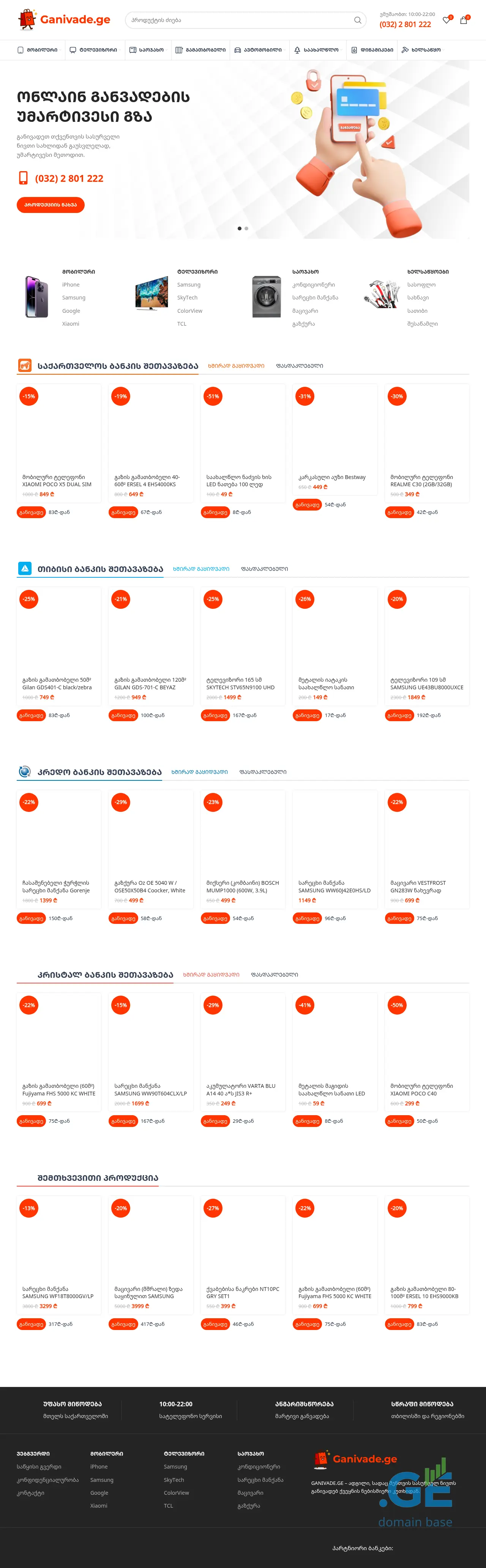Switch to ფასდაკლებული tab in კრედო ბანკის section
This screenshot has height=1568, width=486.
pos(263,772)
